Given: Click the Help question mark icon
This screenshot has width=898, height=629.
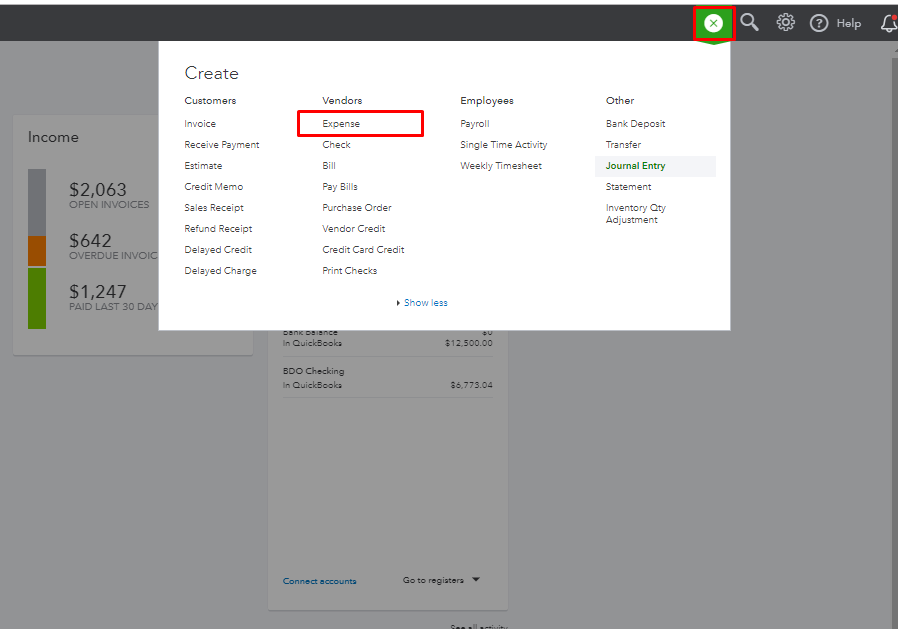Looking at the screenshot, I should 819,23.
